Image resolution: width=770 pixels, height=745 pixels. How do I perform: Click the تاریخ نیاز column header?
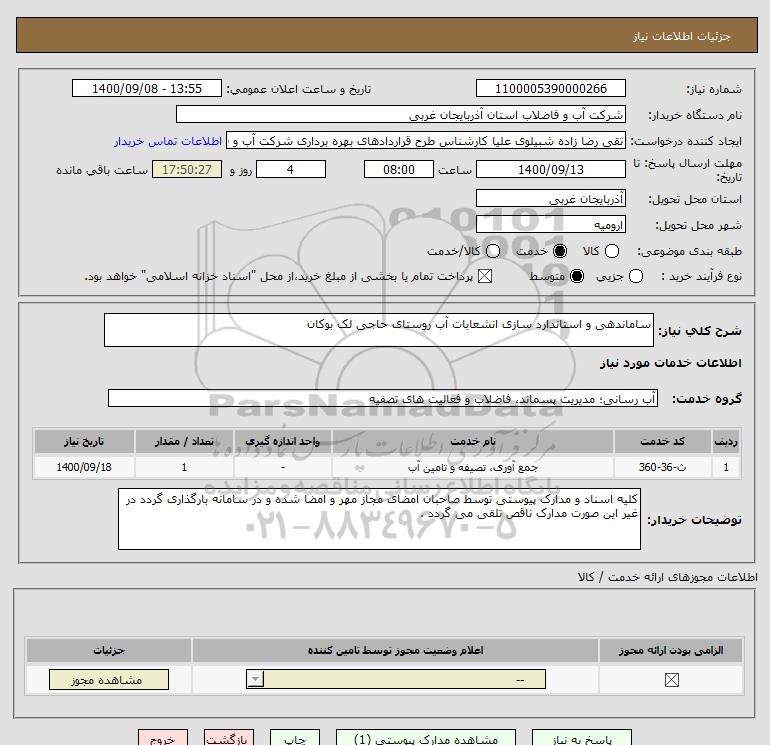click(84, 441)
